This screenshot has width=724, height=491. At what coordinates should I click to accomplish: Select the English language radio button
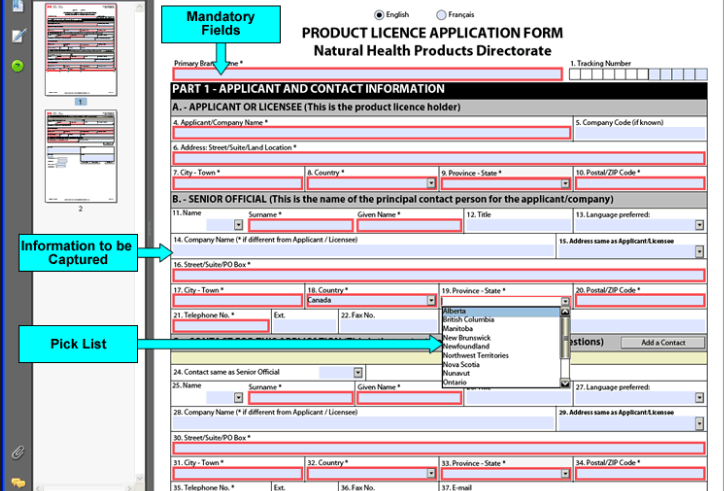tap(379, 15)
